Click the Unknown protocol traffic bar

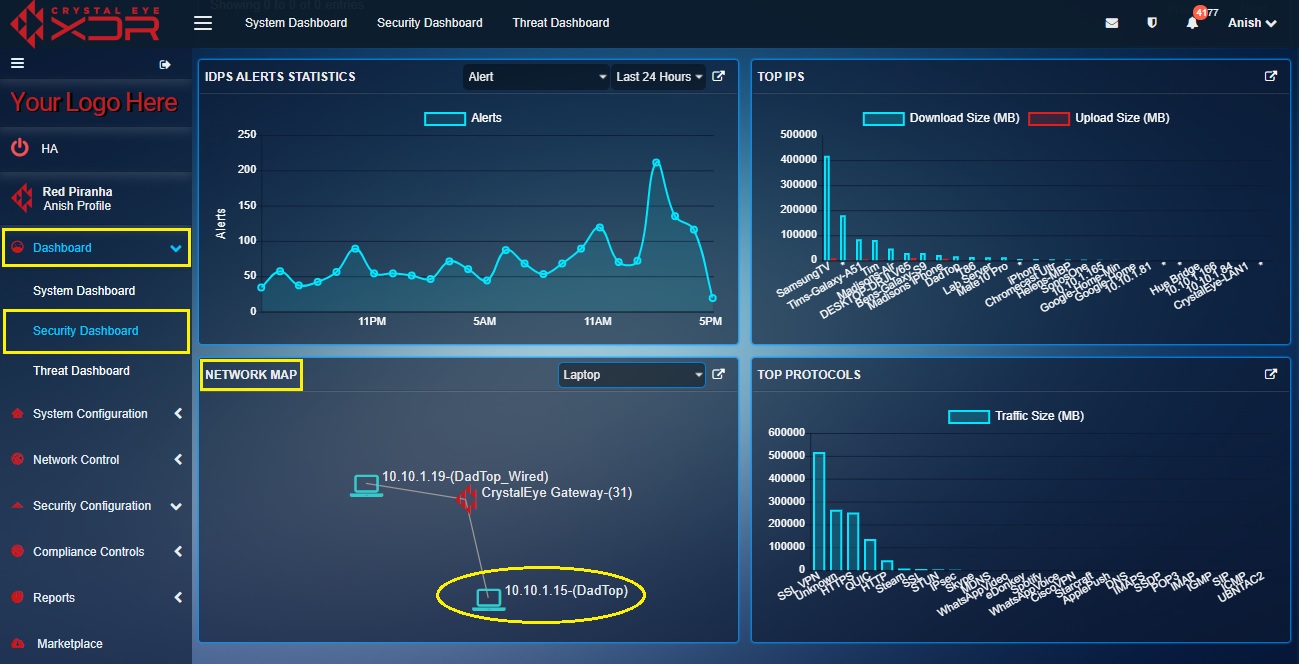pyautogui.click(x=836, y=540)
